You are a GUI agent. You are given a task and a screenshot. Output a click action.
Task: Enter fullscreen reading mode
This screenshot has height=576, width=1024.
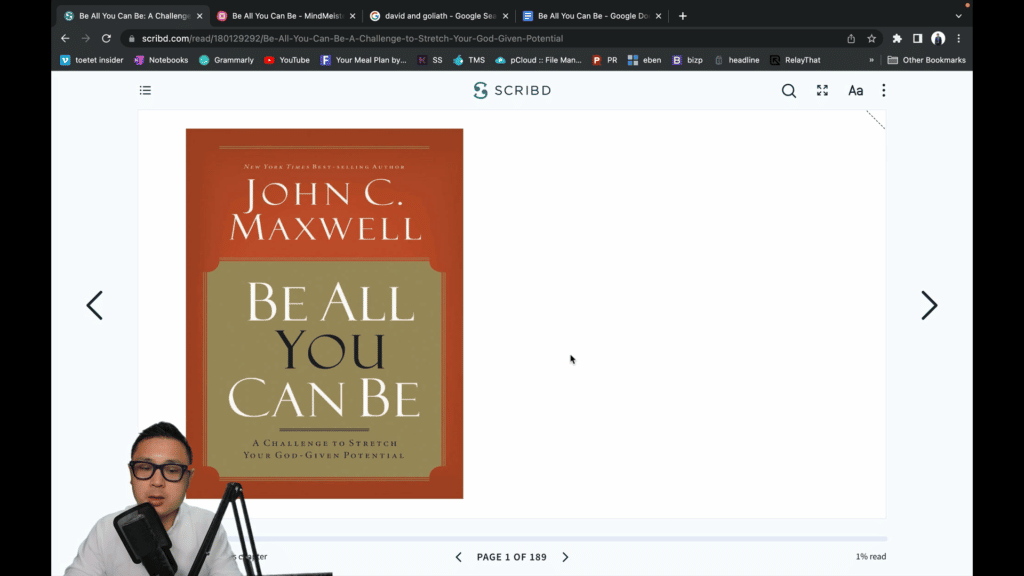tap(822, 90)
